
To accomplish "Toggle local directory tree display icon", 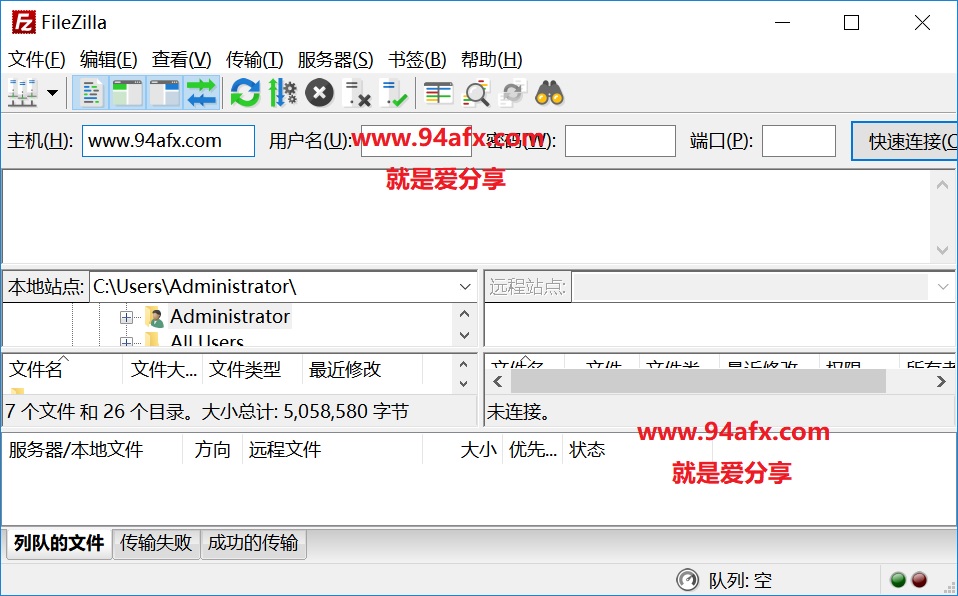I will coord(128,94).
